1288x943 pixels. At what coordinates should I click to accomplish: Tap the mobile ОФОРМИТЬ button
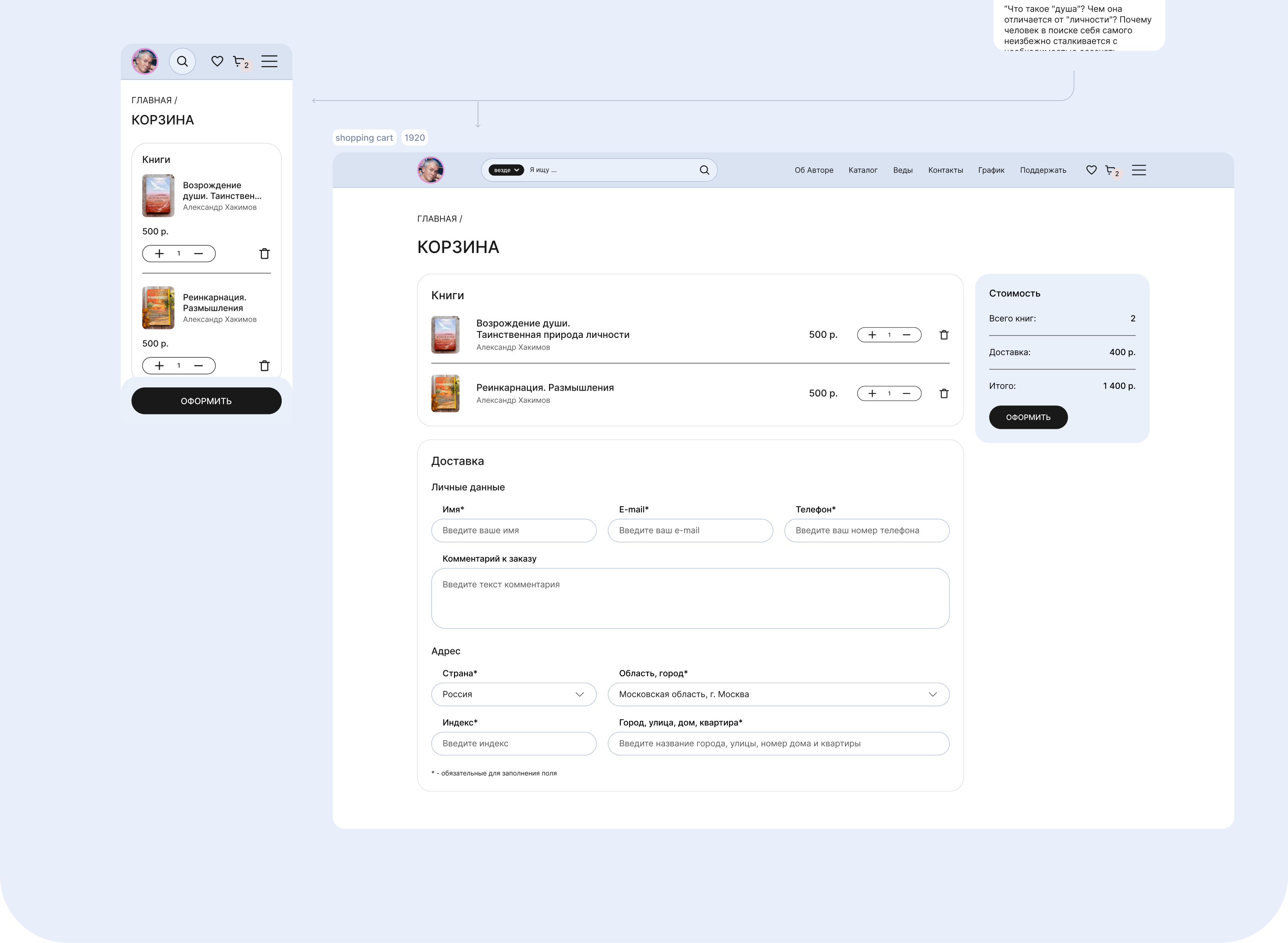click(206, 401)
